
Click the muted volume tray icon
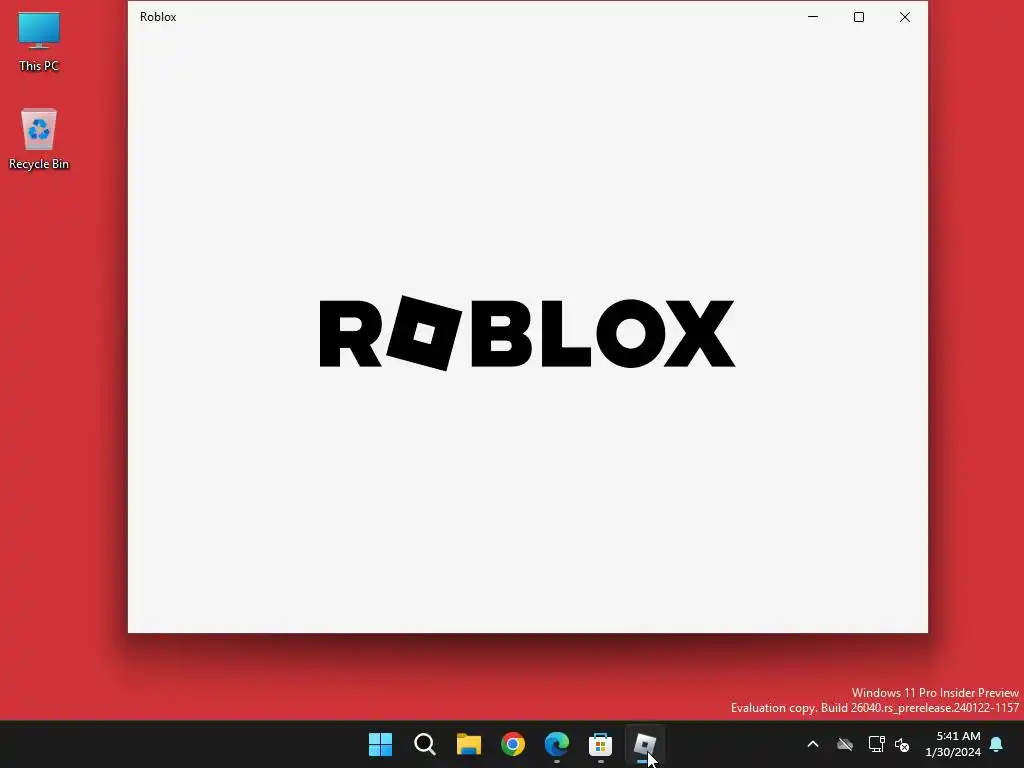[902, 744]
